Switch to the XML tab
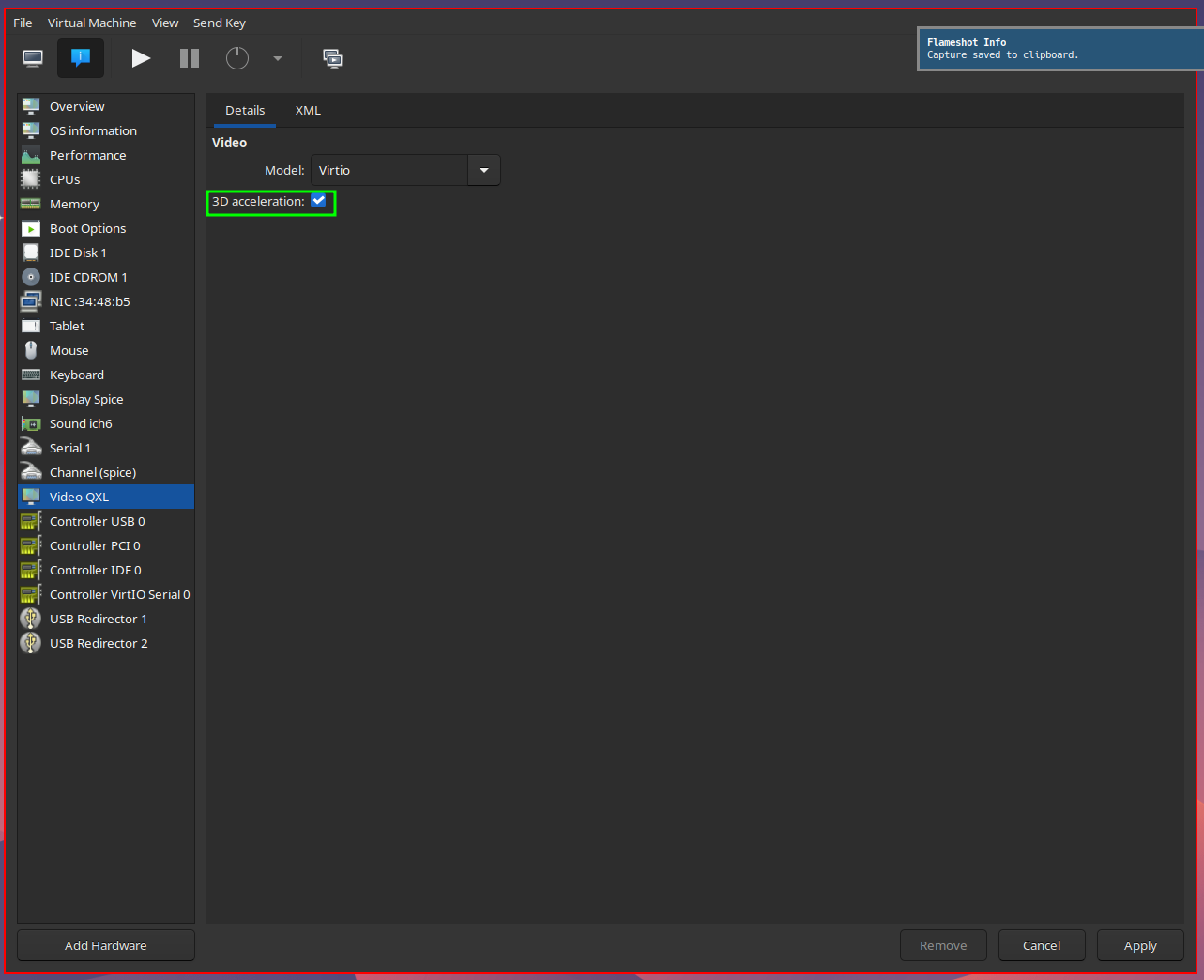 [308, 110]
